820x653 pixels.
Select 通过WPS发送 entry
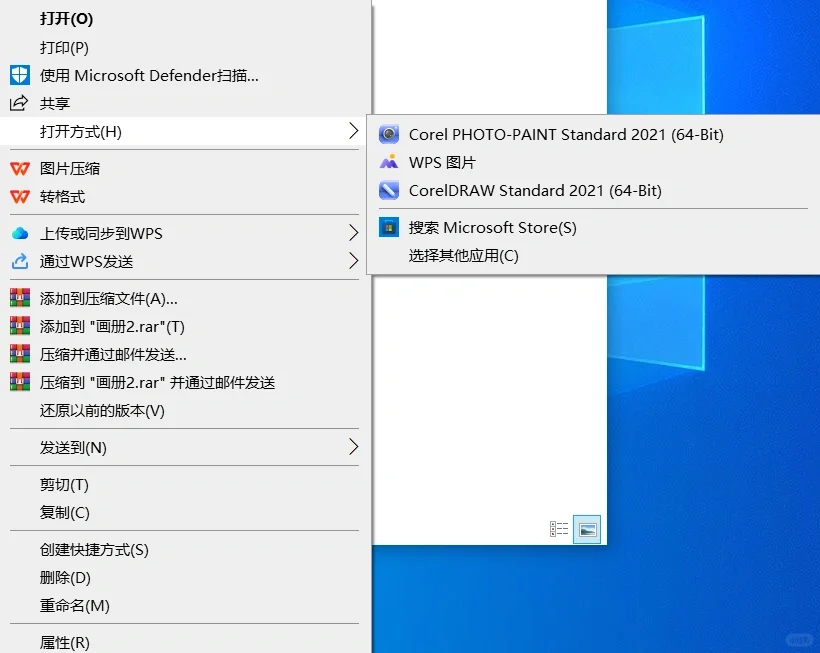185,261
